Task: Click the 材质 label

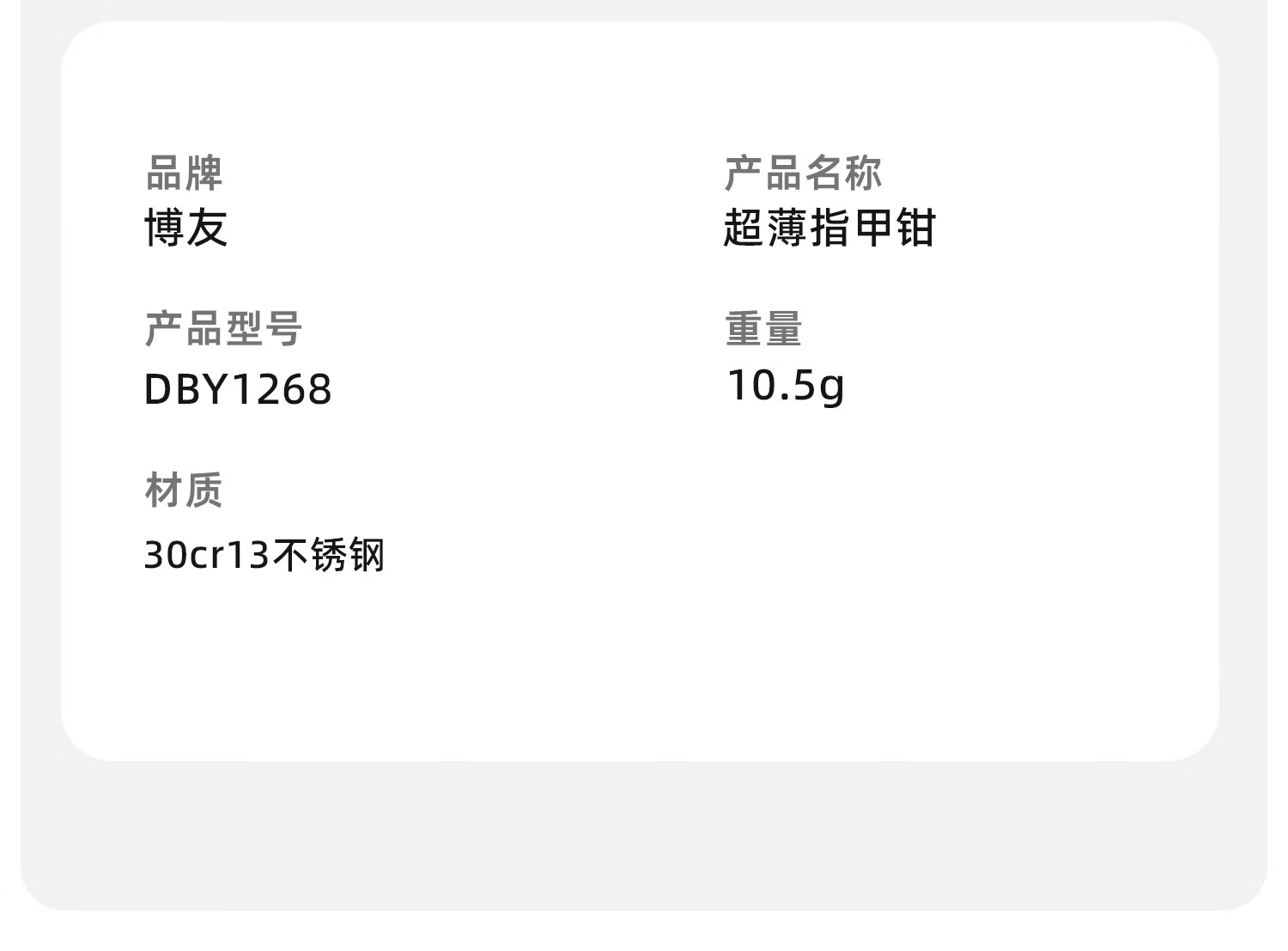Action: tap(184, 491)
